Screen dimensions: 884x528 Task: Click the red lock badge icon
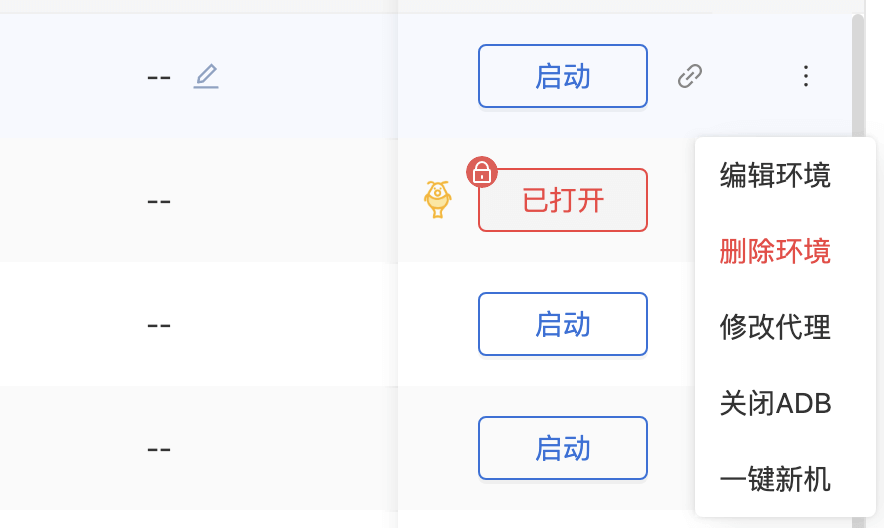(x=482, y=172)
